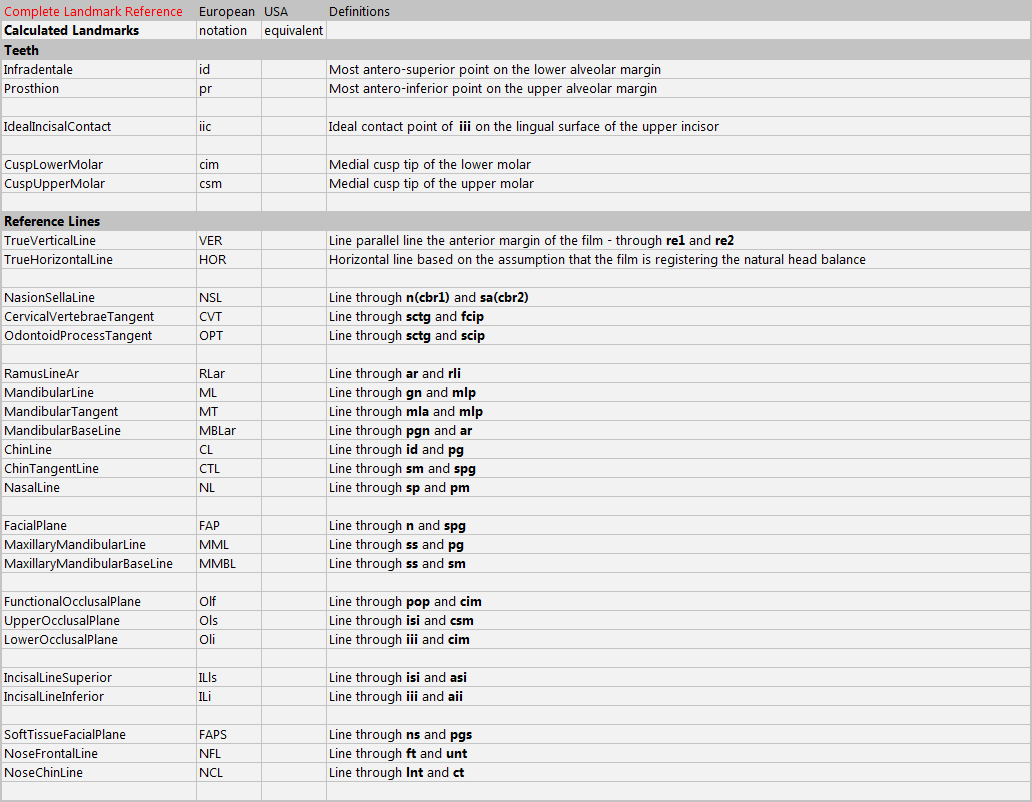Viewport: 1032px width, 802px height.
Task: Select the Reference Lines section header
Action: pos(52,221)
